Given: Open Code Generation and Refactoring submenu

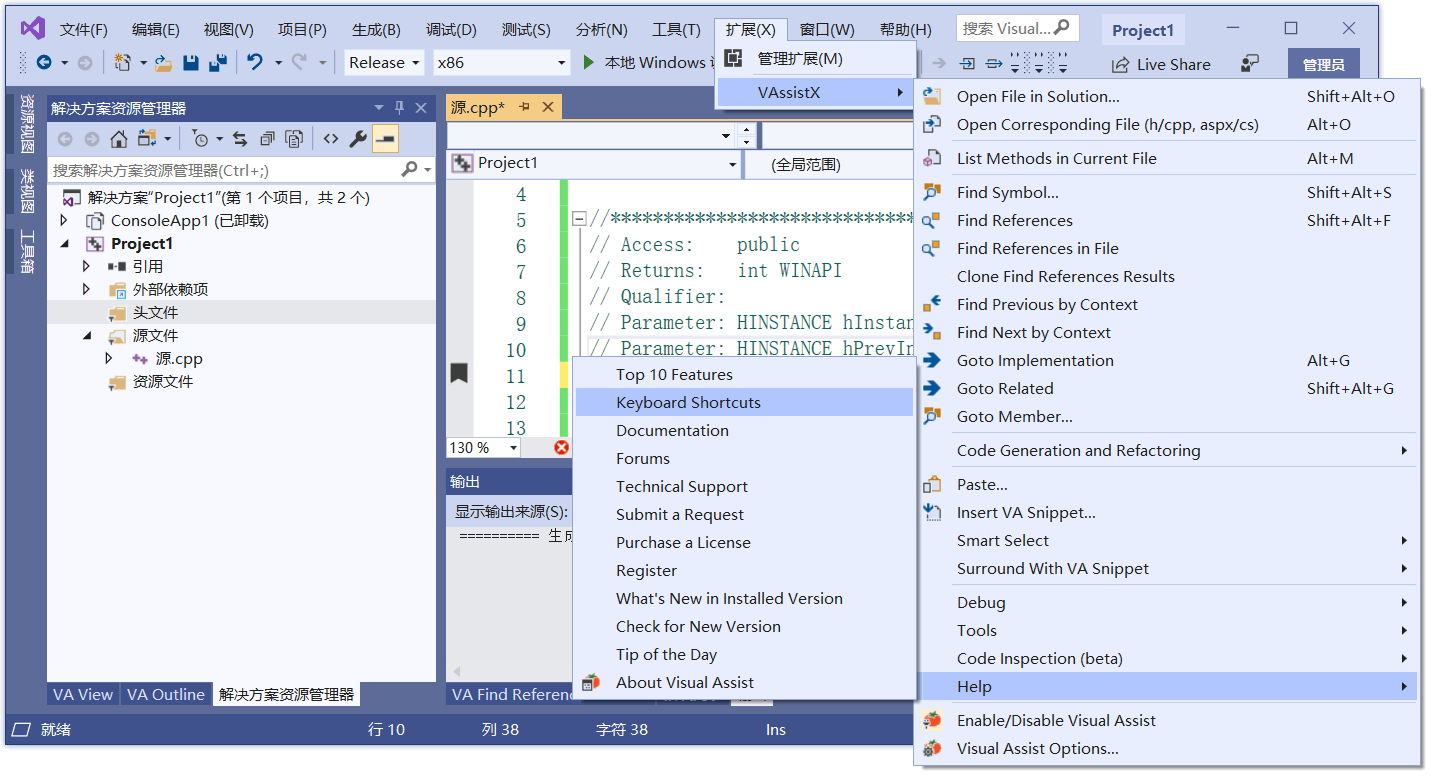Looking at the screenshot, I should pyautogui.click(x=1078, y=450).
